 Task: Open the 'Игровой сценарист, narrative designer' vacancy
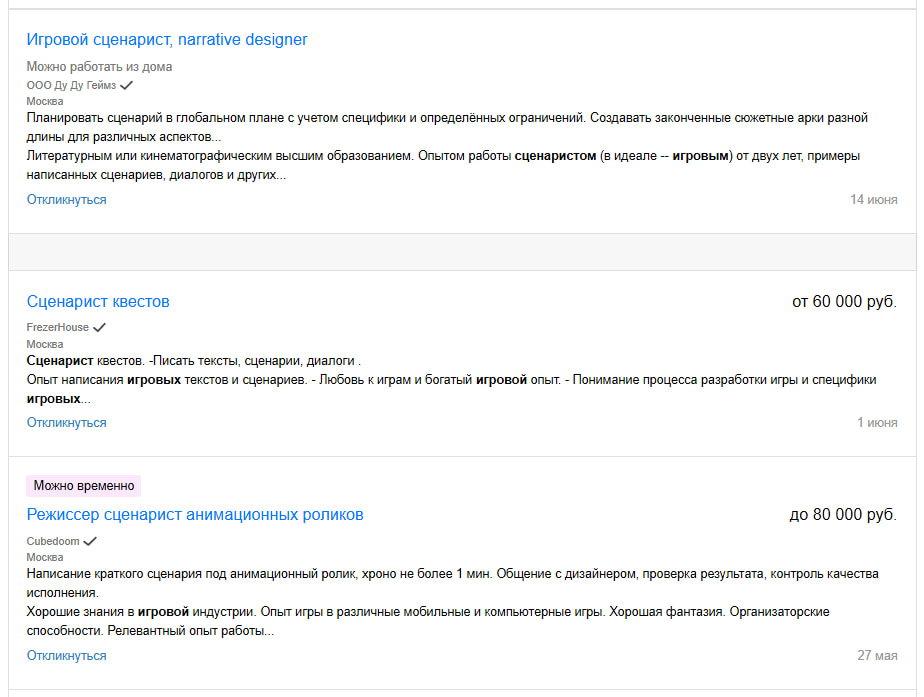coord(167,40)
